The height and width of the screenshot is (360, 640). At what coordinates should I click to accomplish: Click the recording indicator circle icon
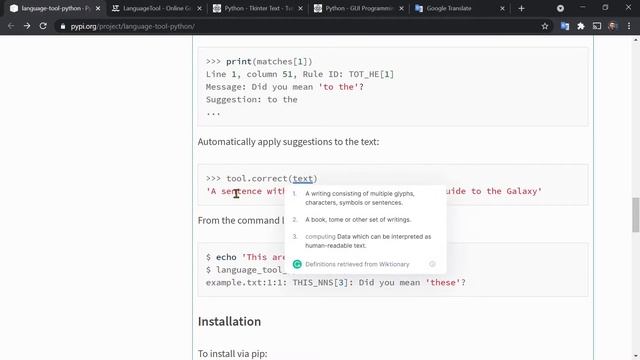point(560,8)
